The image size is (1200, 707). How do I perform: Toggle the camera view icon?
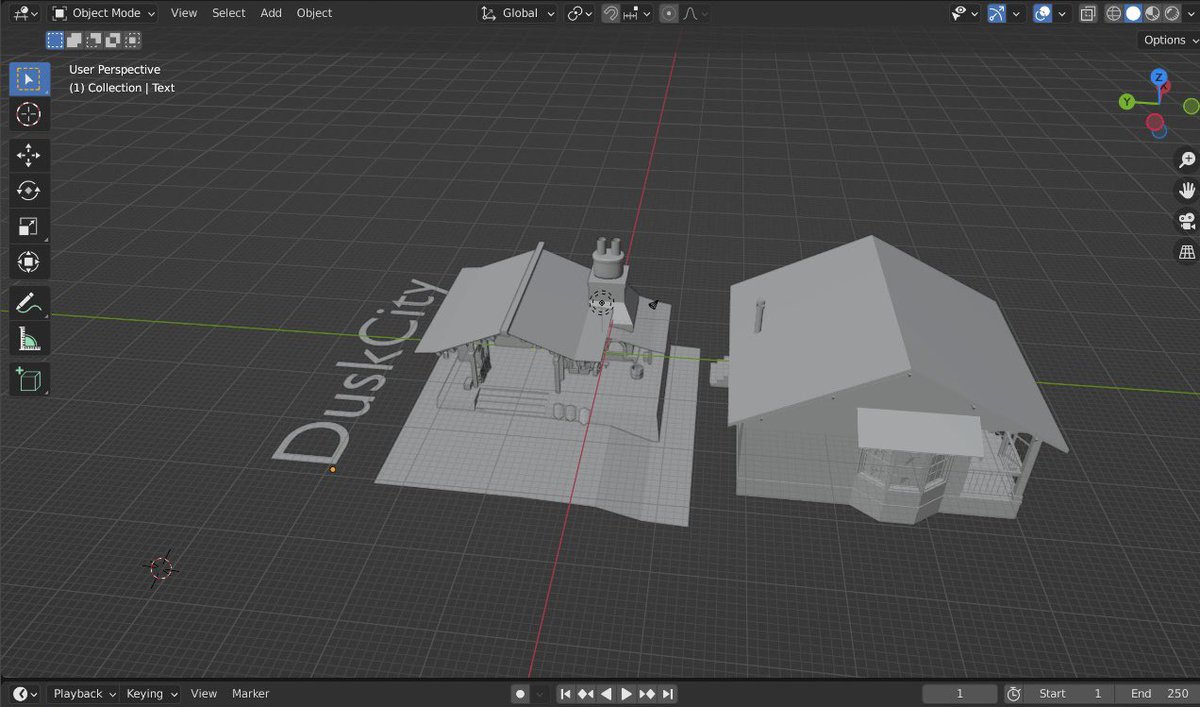click(x=1186, y=221)
